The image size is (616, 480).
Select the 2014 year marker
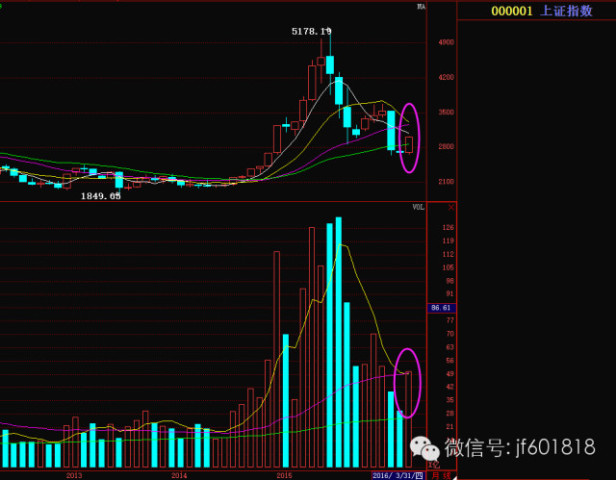(x=179, y=476)
